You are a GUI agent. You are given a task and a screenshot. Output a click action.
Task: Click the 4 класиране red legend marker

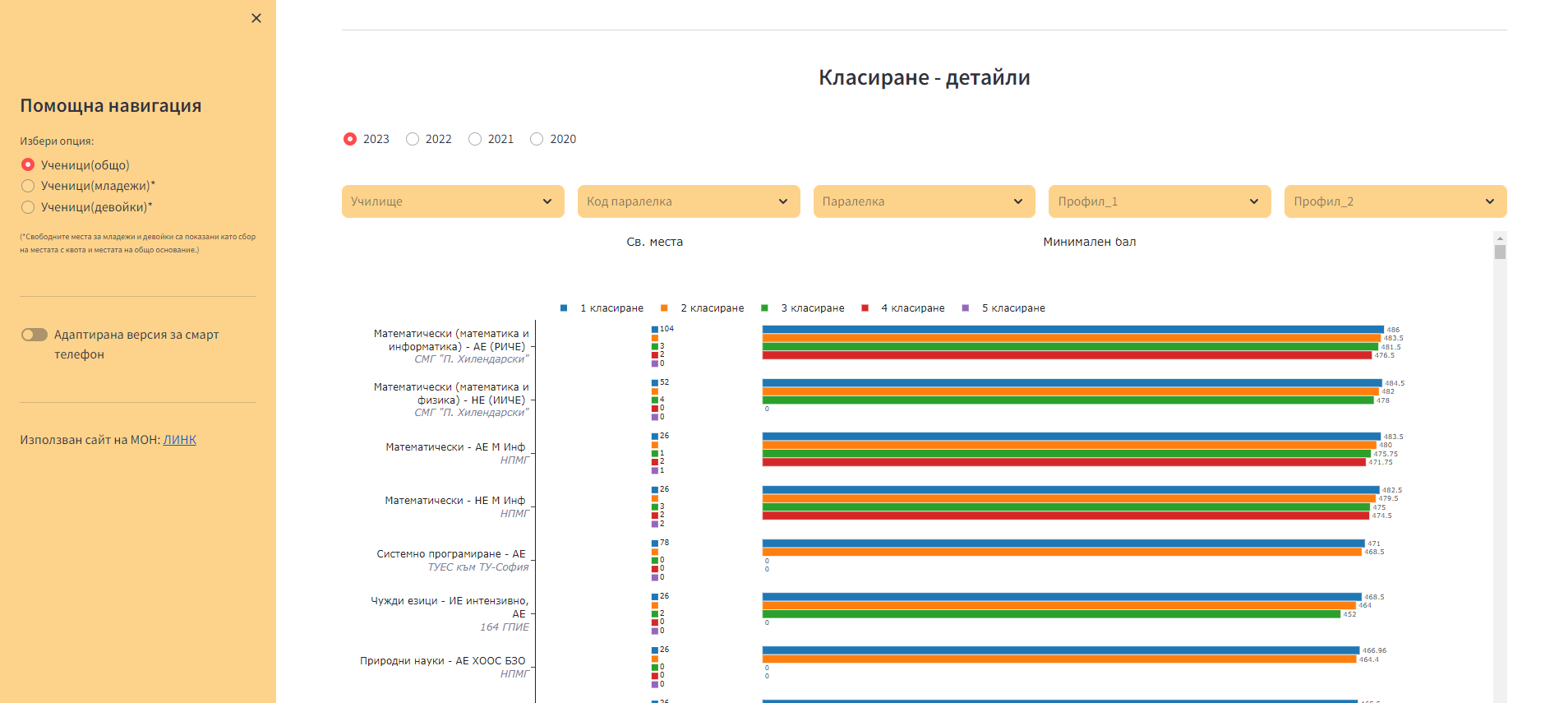(865, 308)
